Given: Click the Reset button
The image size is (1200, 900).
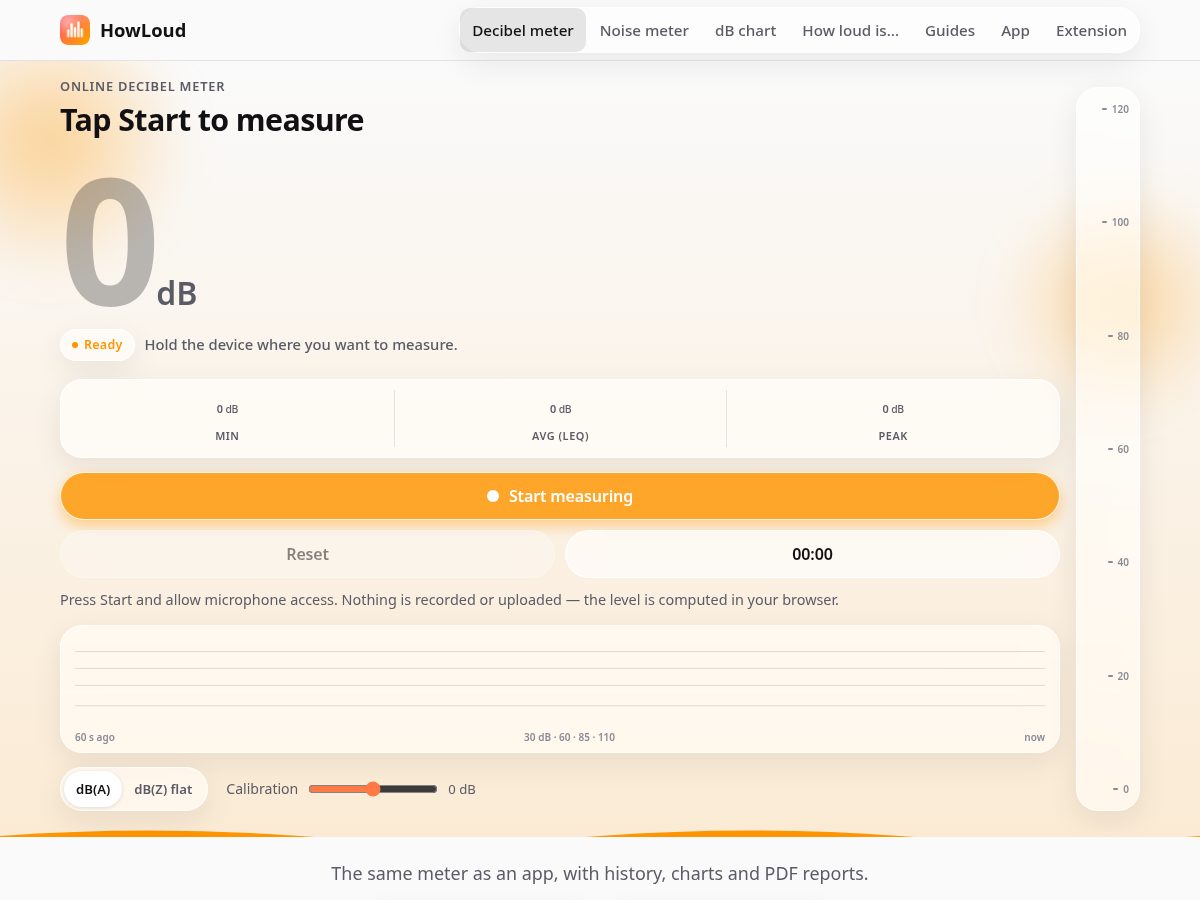Looking at the screenshot, I should point(307,554).
